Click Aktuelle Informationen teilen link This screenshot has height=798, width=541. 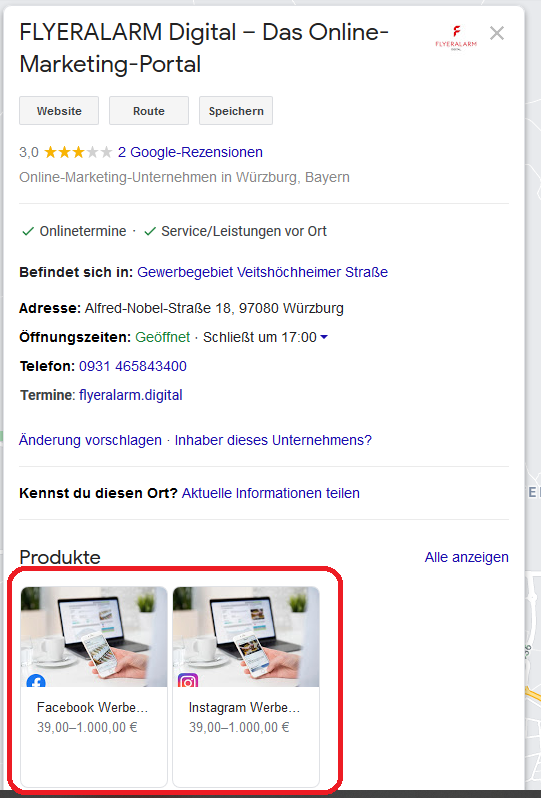271,493
